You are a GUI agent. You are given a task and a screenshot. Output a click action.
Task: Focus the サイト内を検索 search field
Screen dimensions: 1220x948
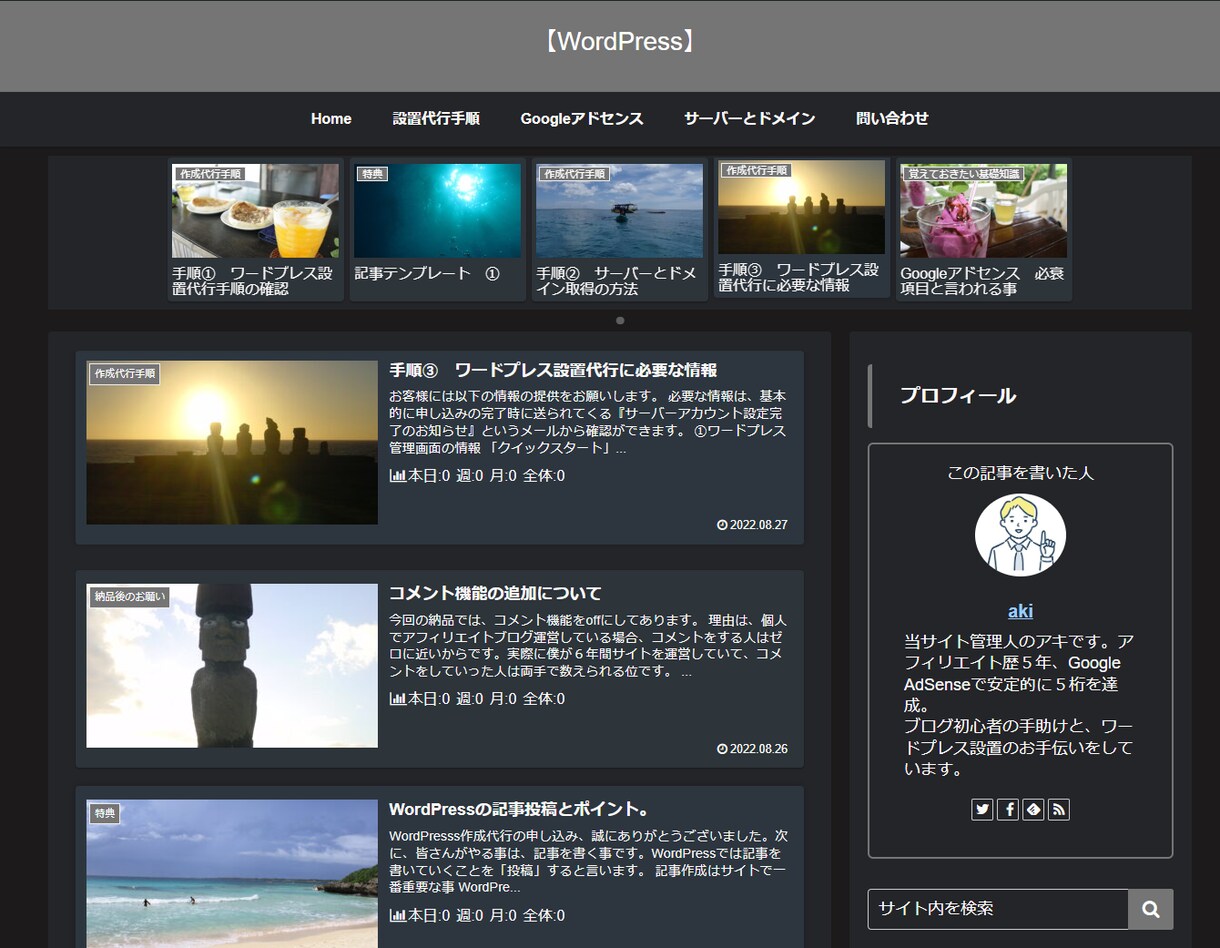coord(998,909)
